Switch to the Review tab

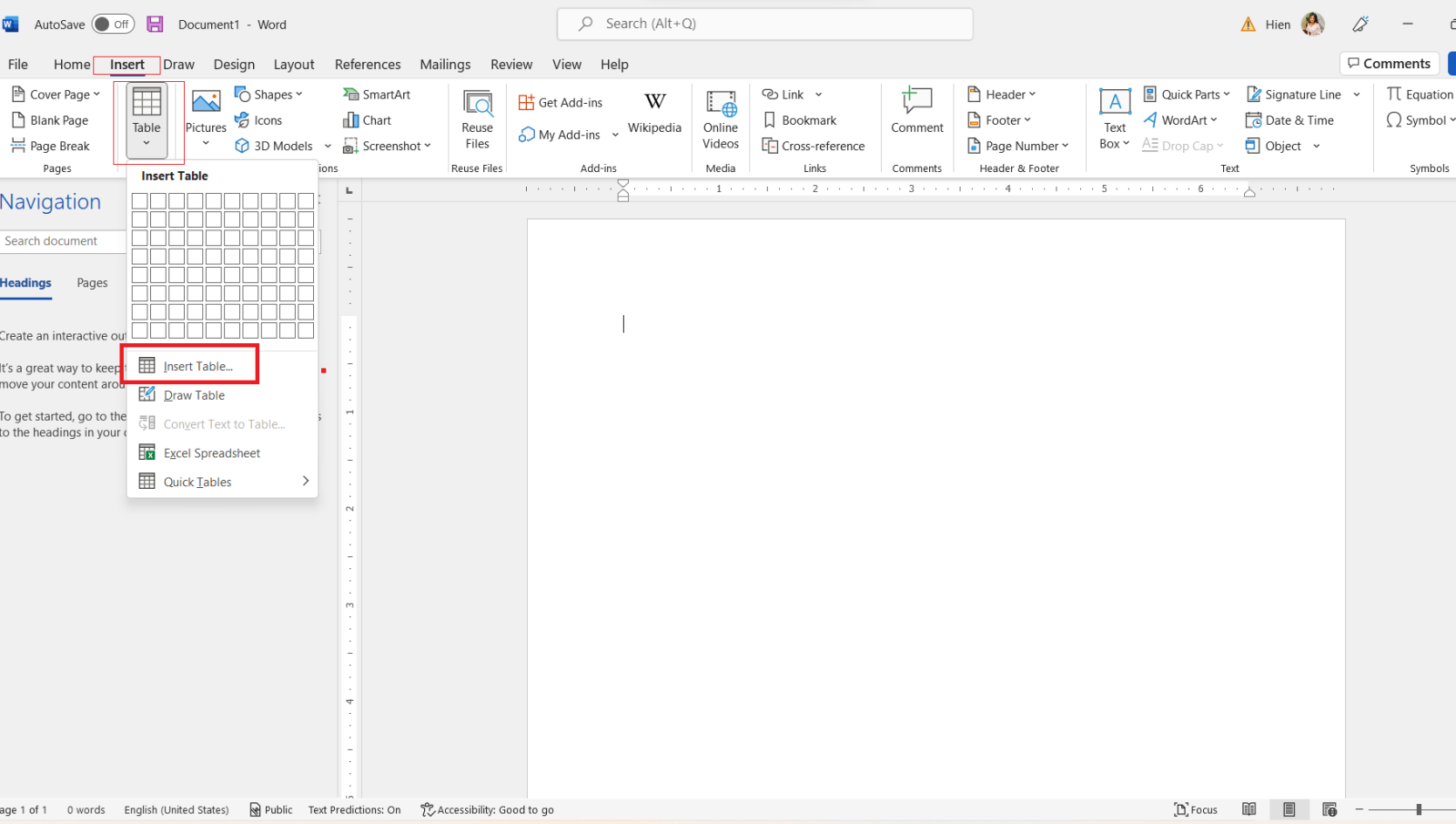tap(511, 65)
